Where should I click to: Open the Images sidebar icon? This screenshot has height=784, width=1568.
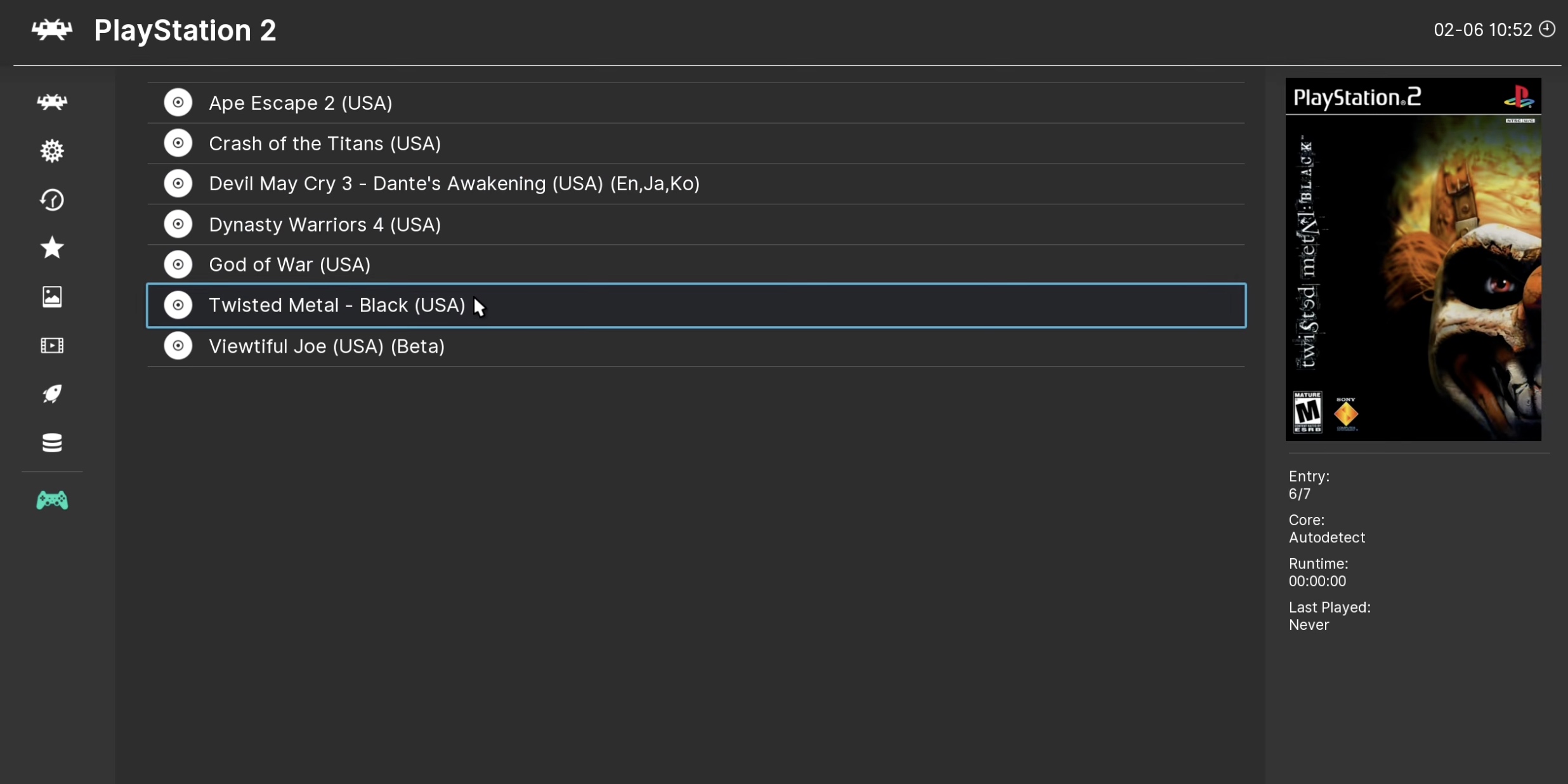[x=52, y=297]
